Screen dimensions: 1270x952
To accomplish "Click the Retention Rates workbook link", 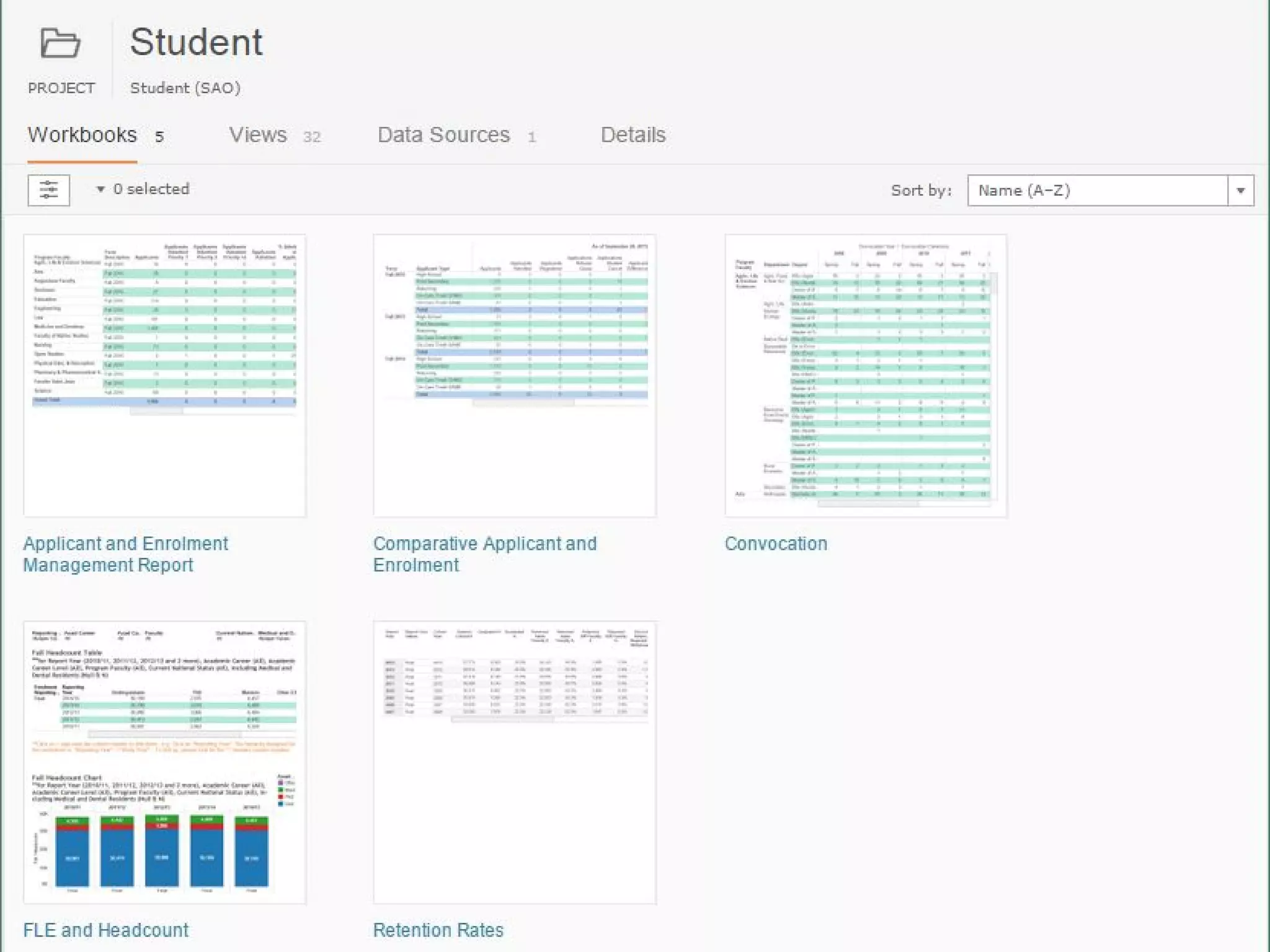I will (438, 930).
